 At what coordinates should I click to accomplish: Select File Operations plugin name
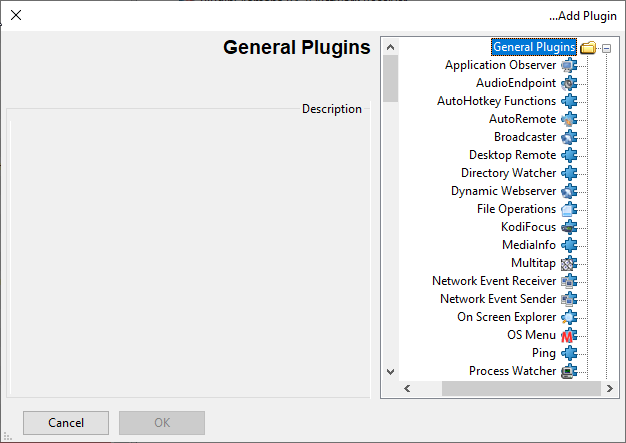click(x=517, y=209)
